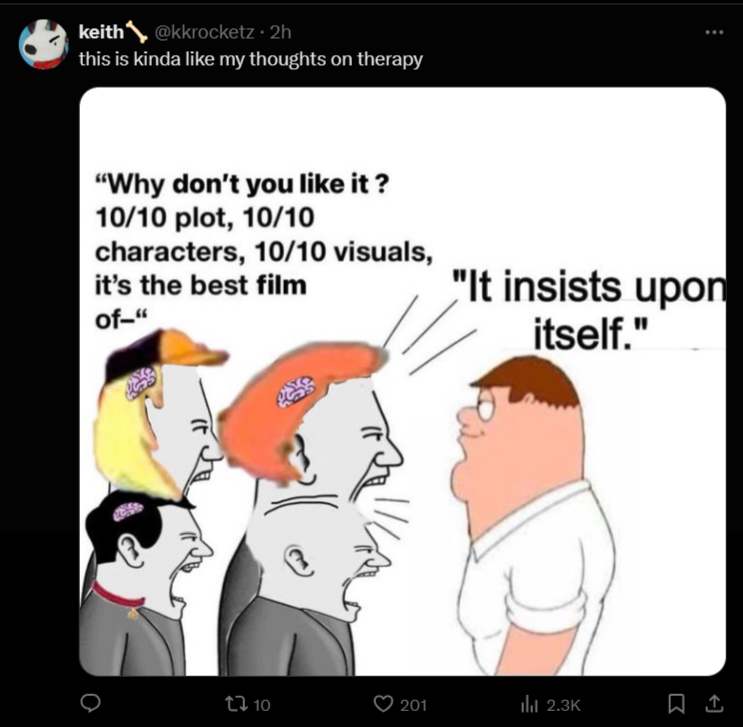Bookmark this tweet

click(x=676, y=704)
